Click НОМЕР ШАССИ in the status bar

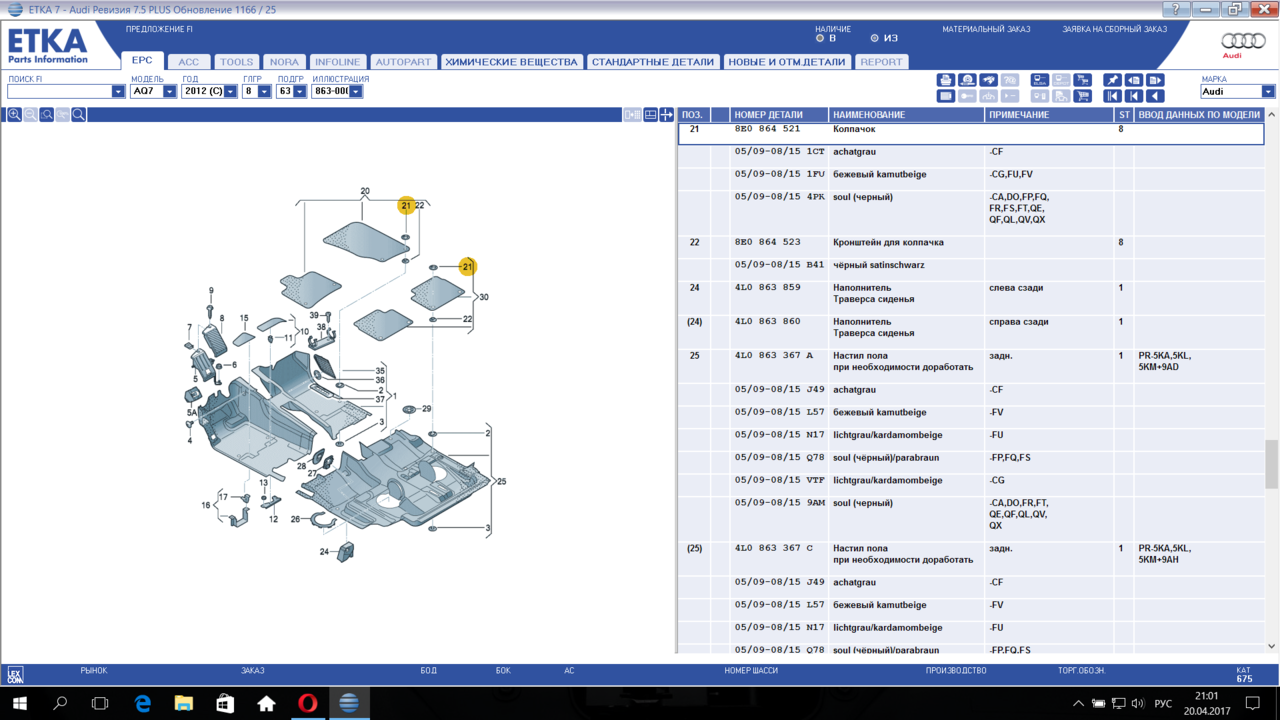click(x=751, y=671)
